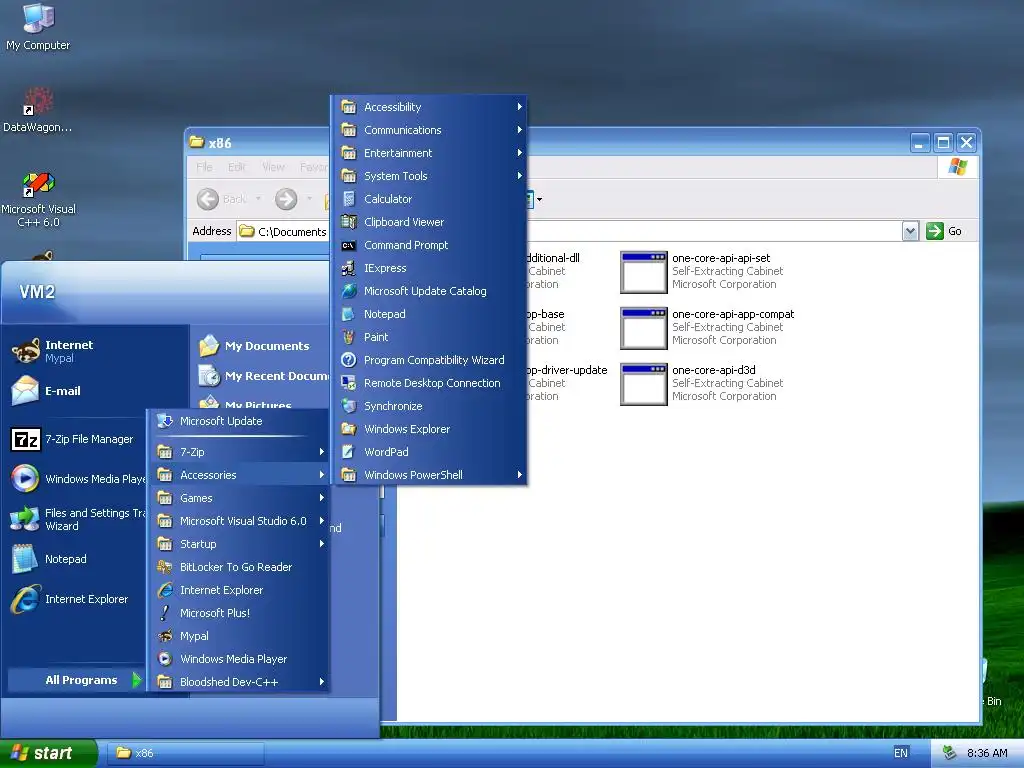
Task: Open Microsoft Update in All Programs
Action: [x=239, y=421]
